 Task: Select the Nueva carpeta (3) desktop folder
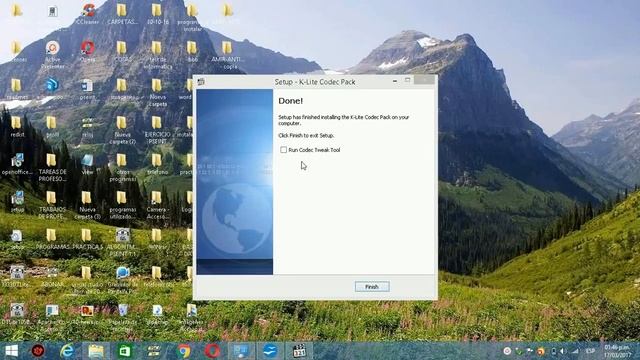(87, 205)
